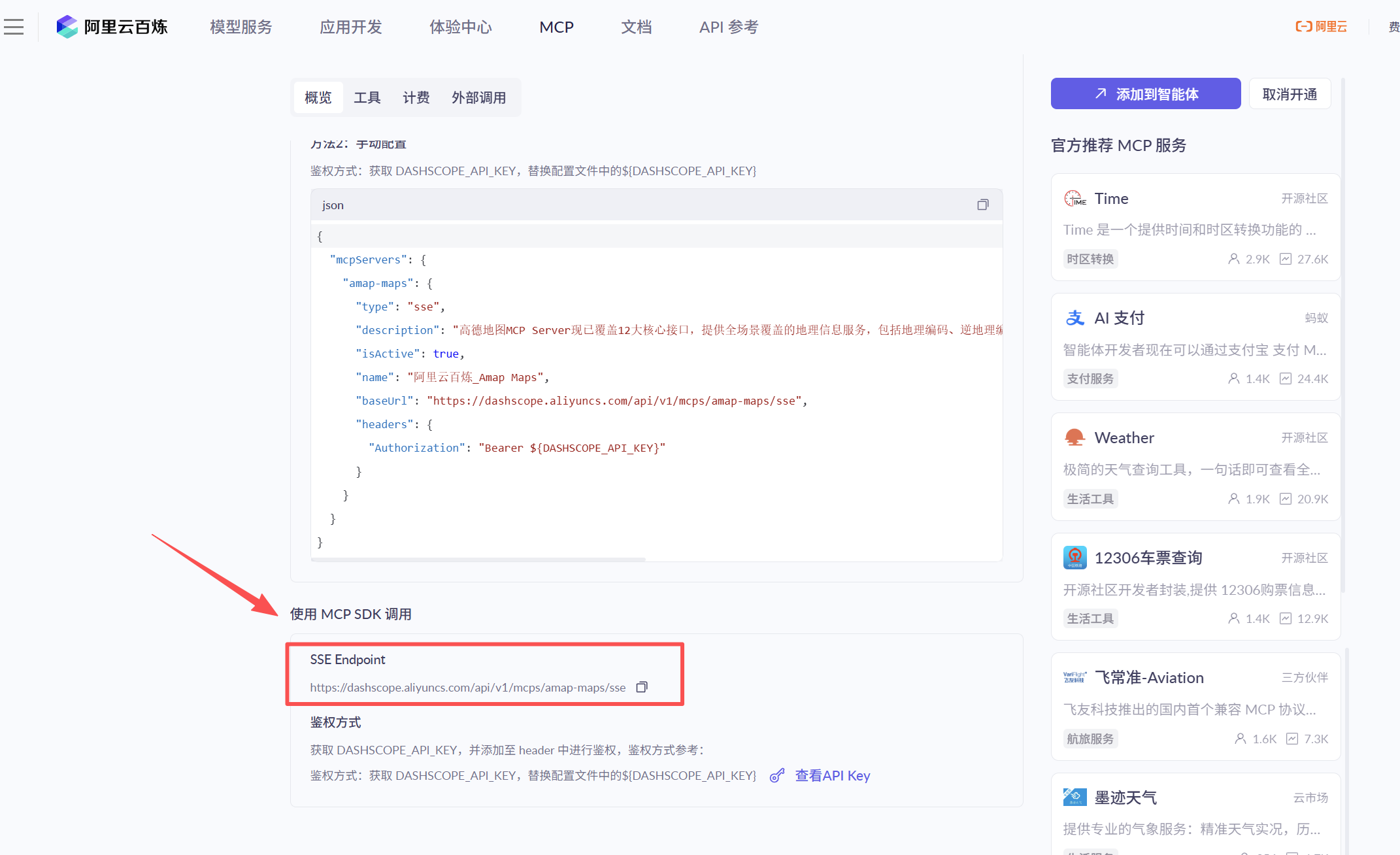Open the hamburger menu icon

point(14,27)
